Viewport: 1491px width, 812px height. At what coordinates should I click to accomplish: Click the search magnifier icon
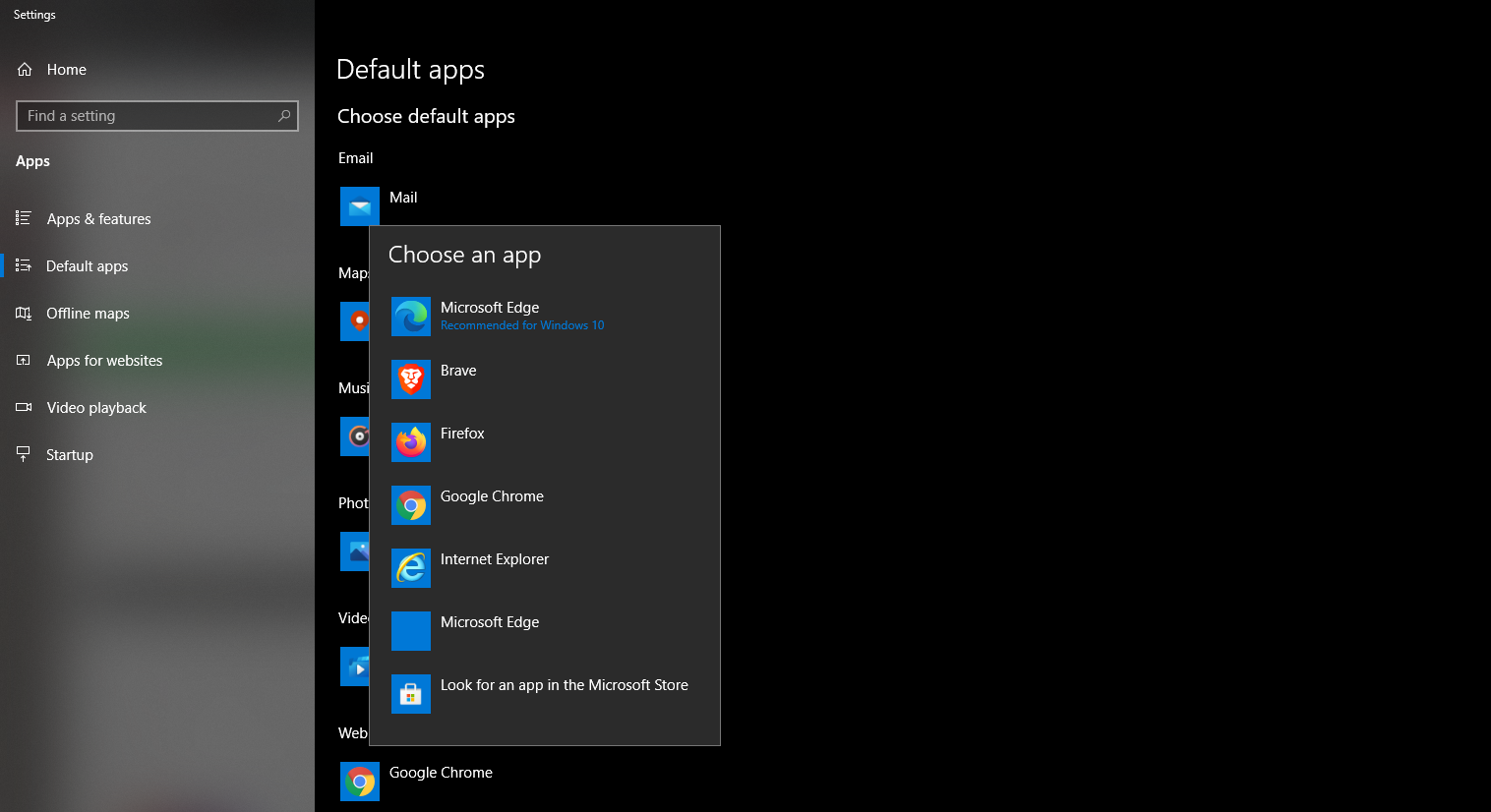pos(284,116)
